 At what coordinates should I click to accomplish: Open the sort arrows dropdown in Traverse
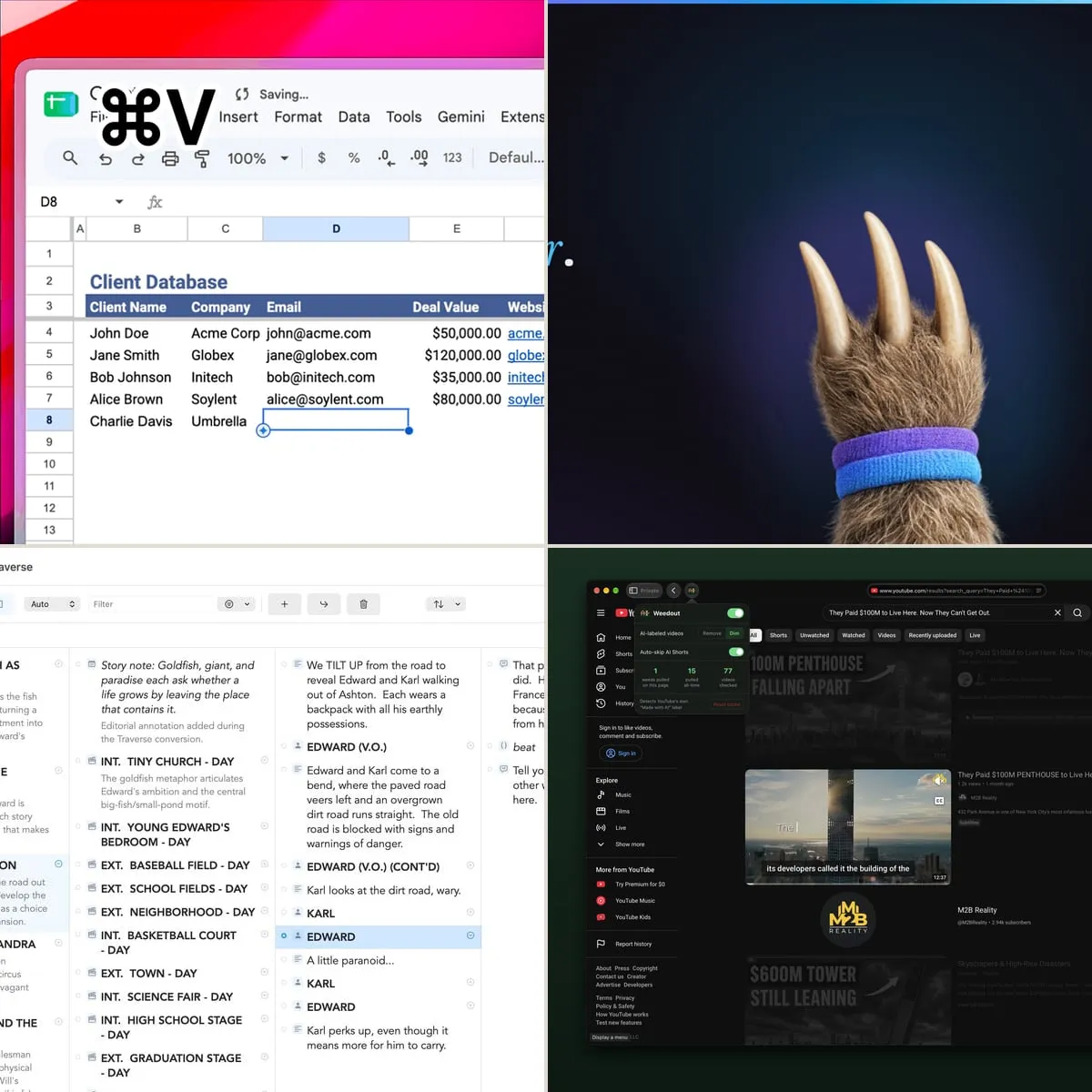447,604
